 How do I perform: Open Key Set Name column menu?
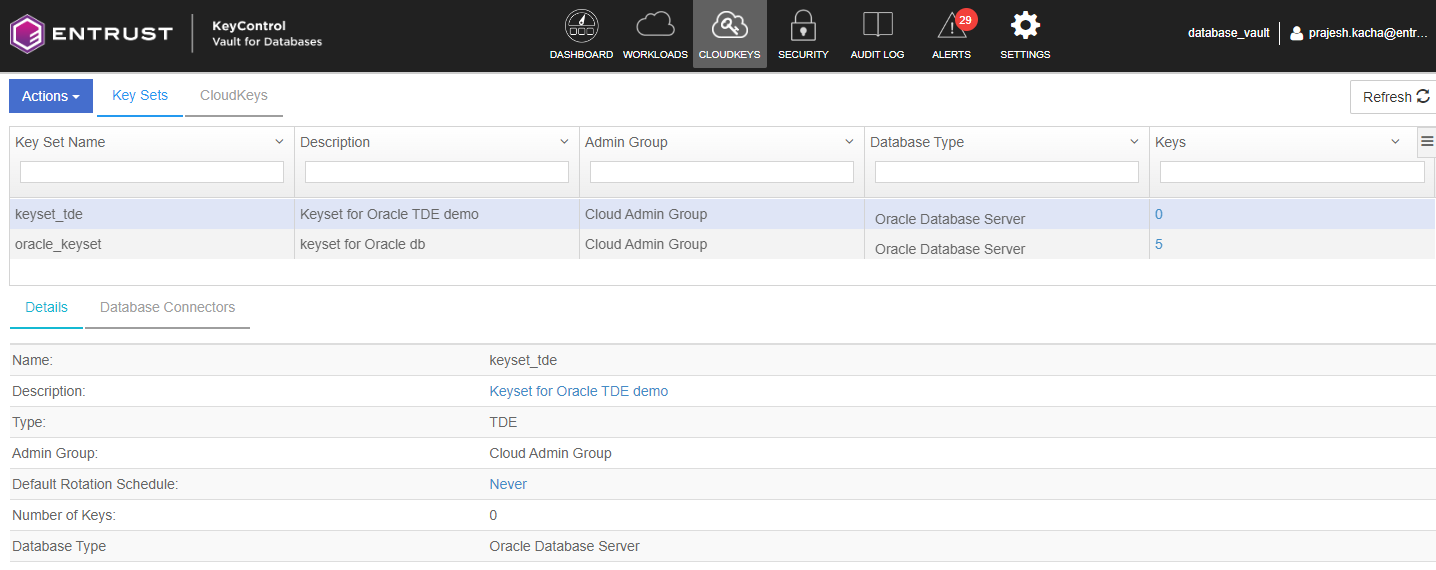(279, 142)
